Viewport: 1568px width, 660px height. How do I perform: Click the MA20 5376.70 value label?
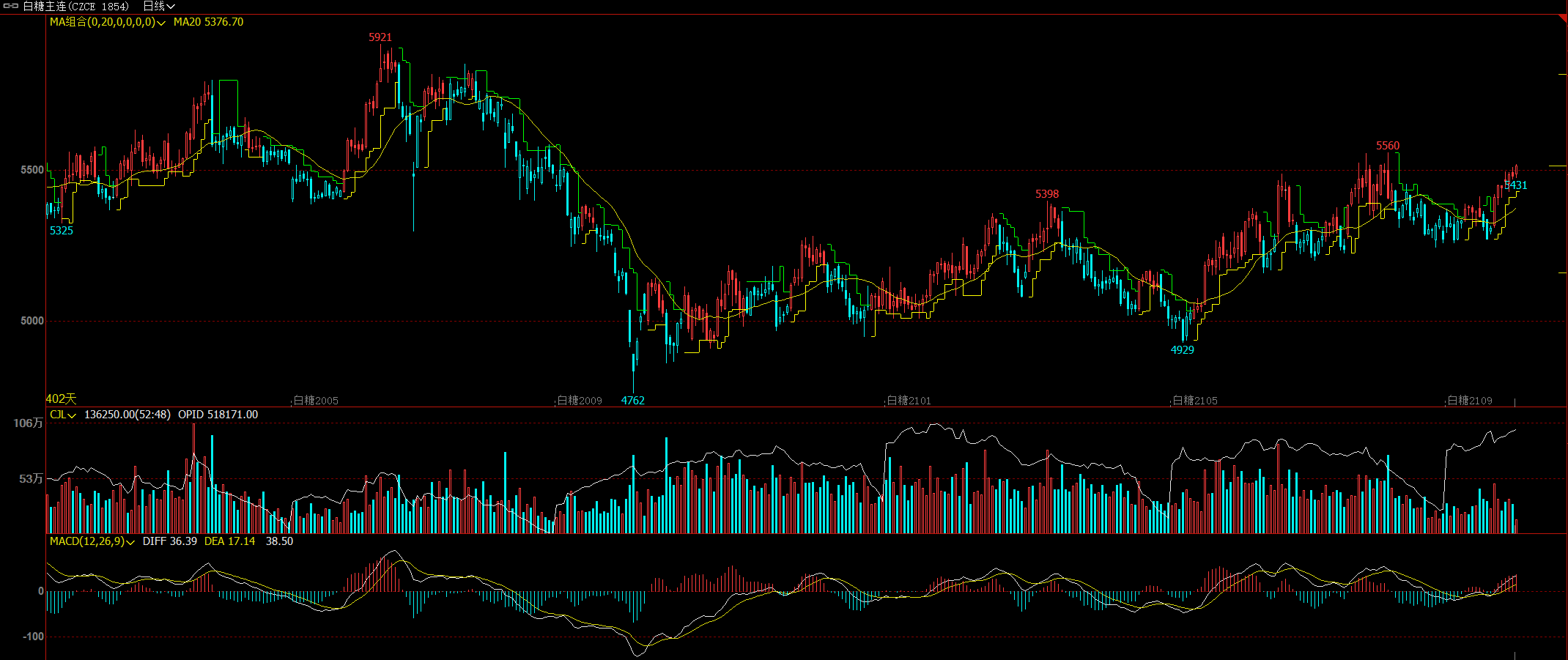(x=208, y=22)
